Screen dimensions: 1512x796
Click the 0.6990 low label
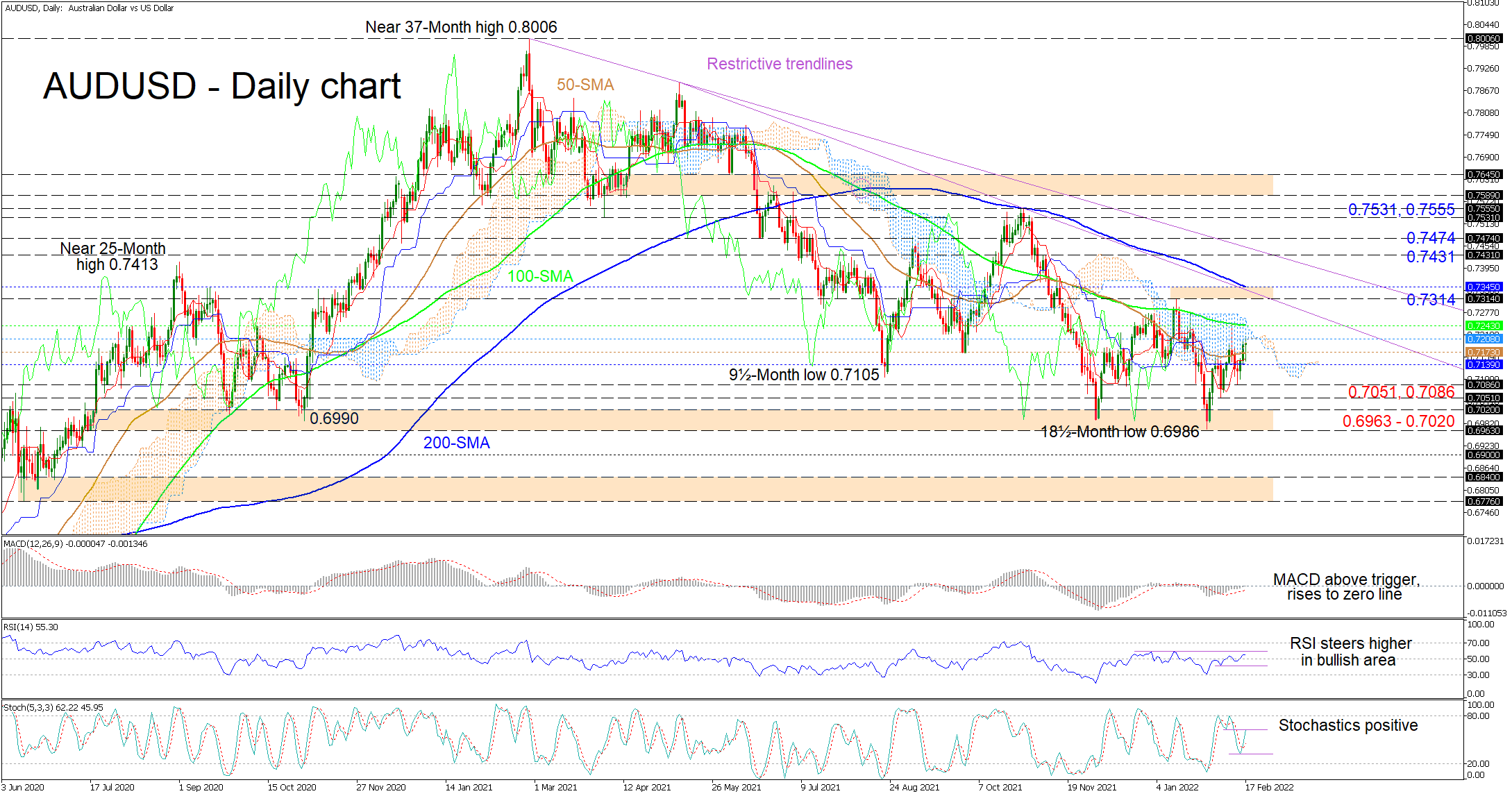(x=333, y=418)
